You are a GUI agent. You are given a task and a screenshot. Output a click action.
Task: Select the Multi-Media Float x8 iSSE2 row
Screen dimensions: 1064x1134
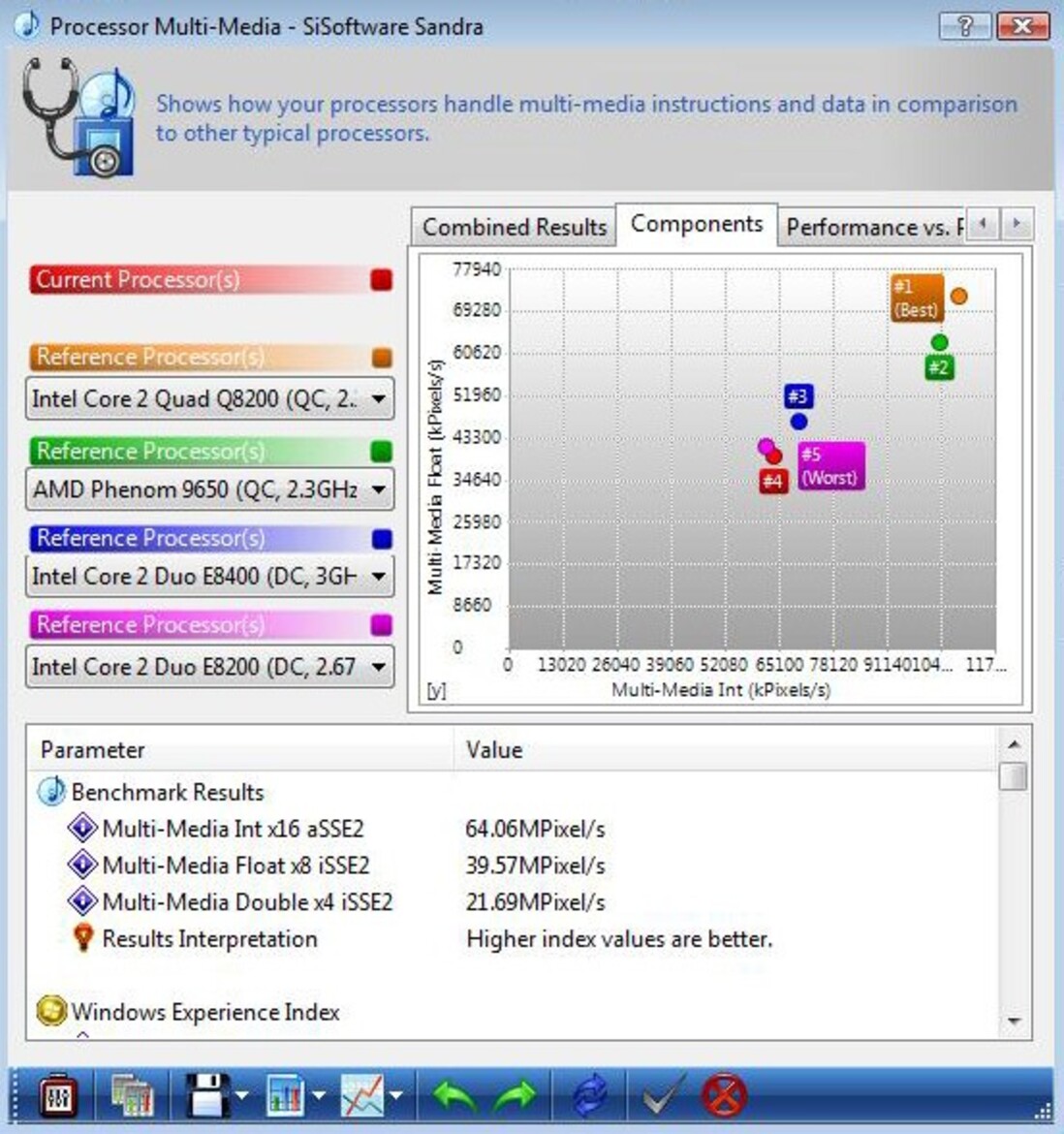click(235, 866)
